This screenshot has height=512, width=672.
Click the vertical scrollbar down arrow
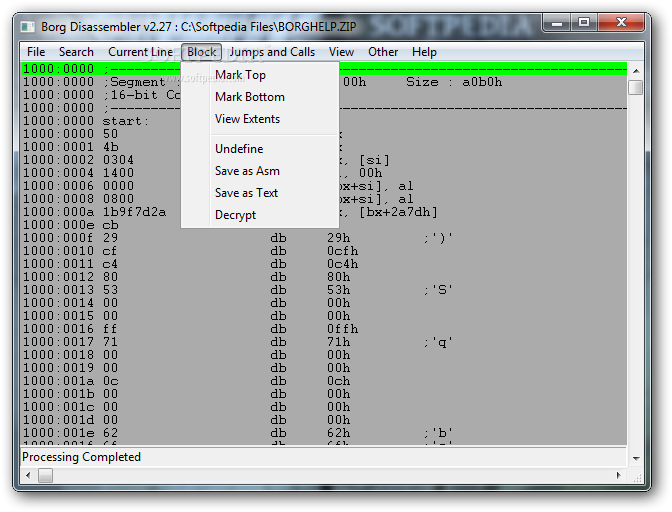point(636,458)
